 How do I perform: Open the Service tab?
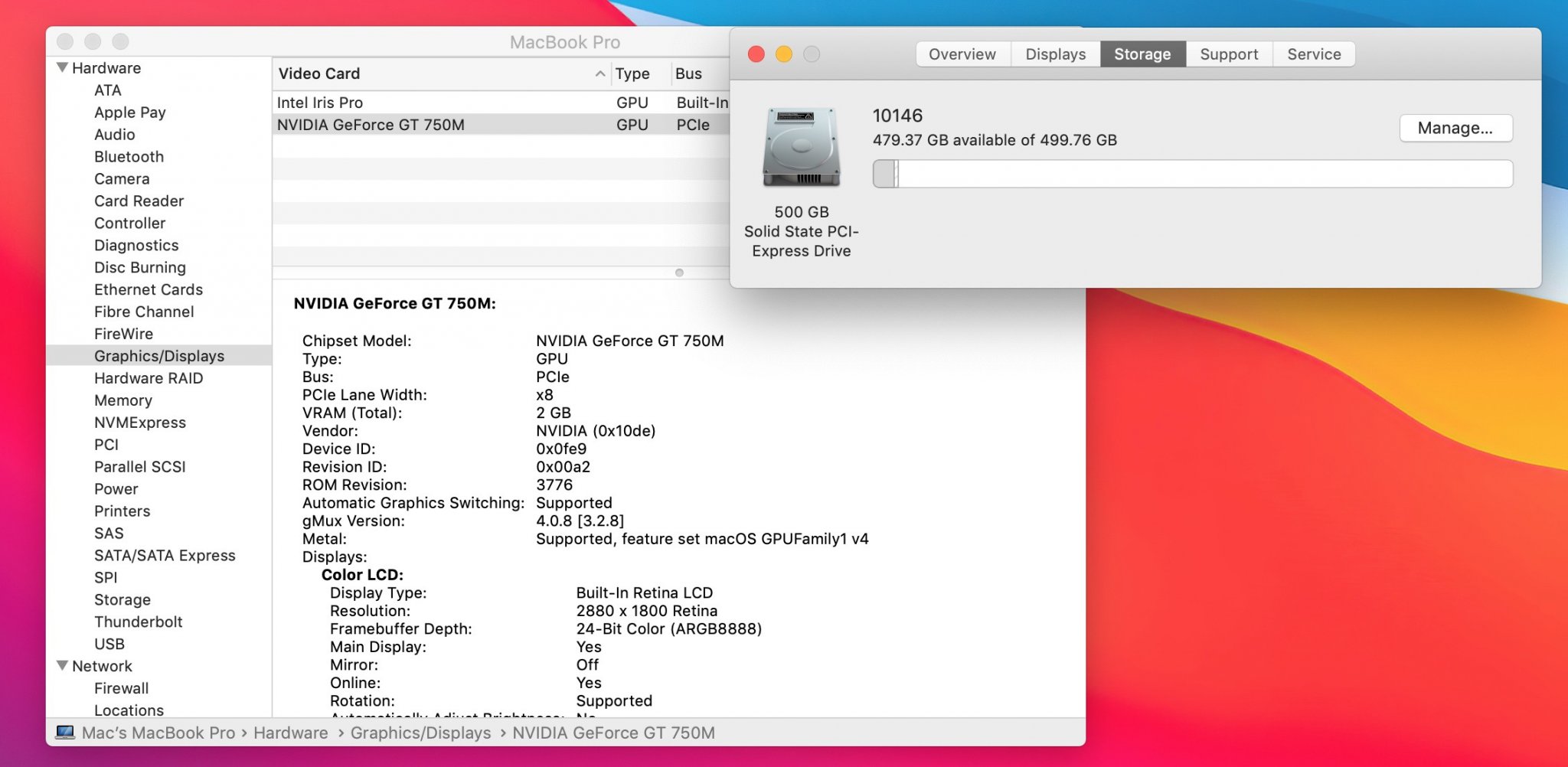coord(1314,54)
